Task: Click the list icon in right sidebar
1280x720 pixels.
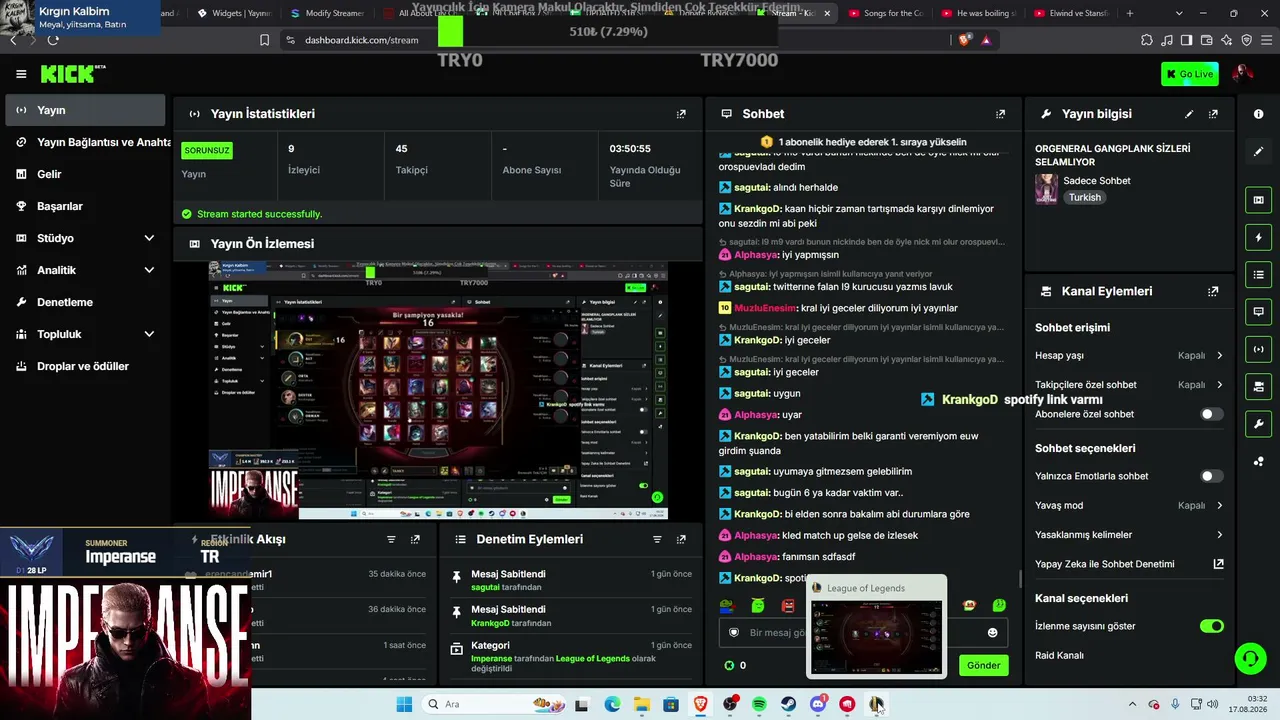Action: 1258,275
